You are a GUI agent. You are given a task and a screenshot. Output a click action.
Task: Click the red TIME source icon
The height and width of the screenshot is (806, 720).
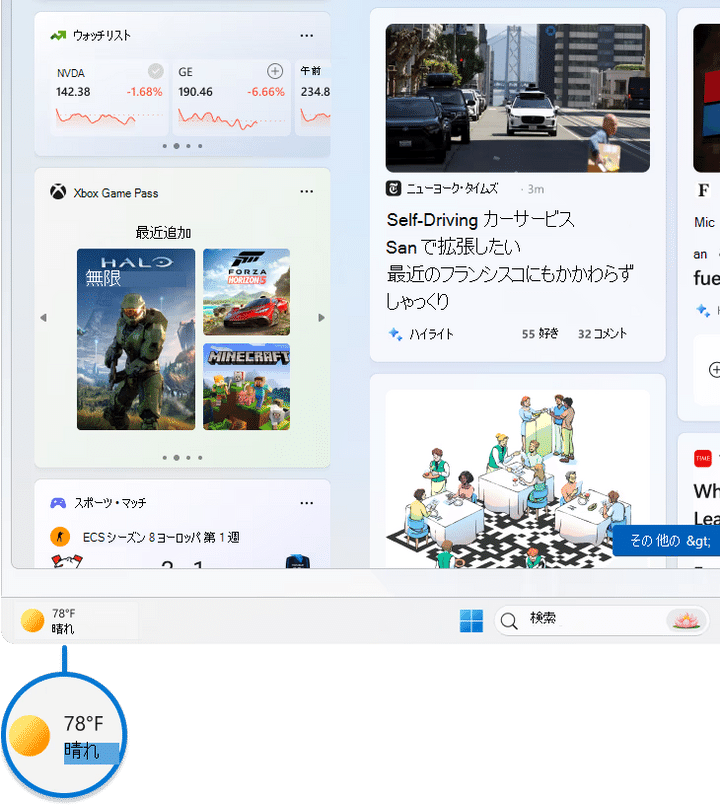pos(703,458)
